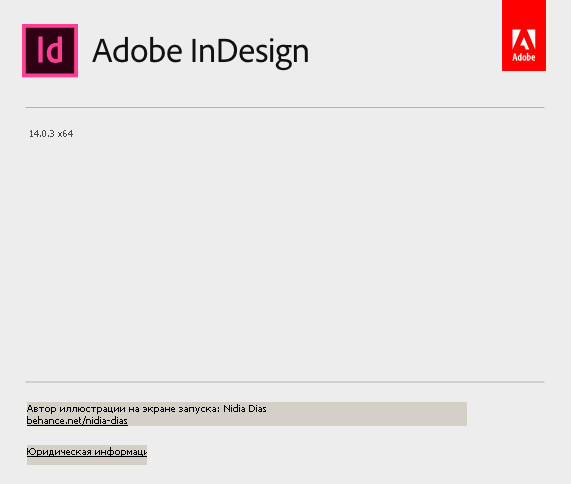The height and width of the screenshot is (484, 571).
Task: Open the Юридическая информация legal link
Action: coord(87,452)
